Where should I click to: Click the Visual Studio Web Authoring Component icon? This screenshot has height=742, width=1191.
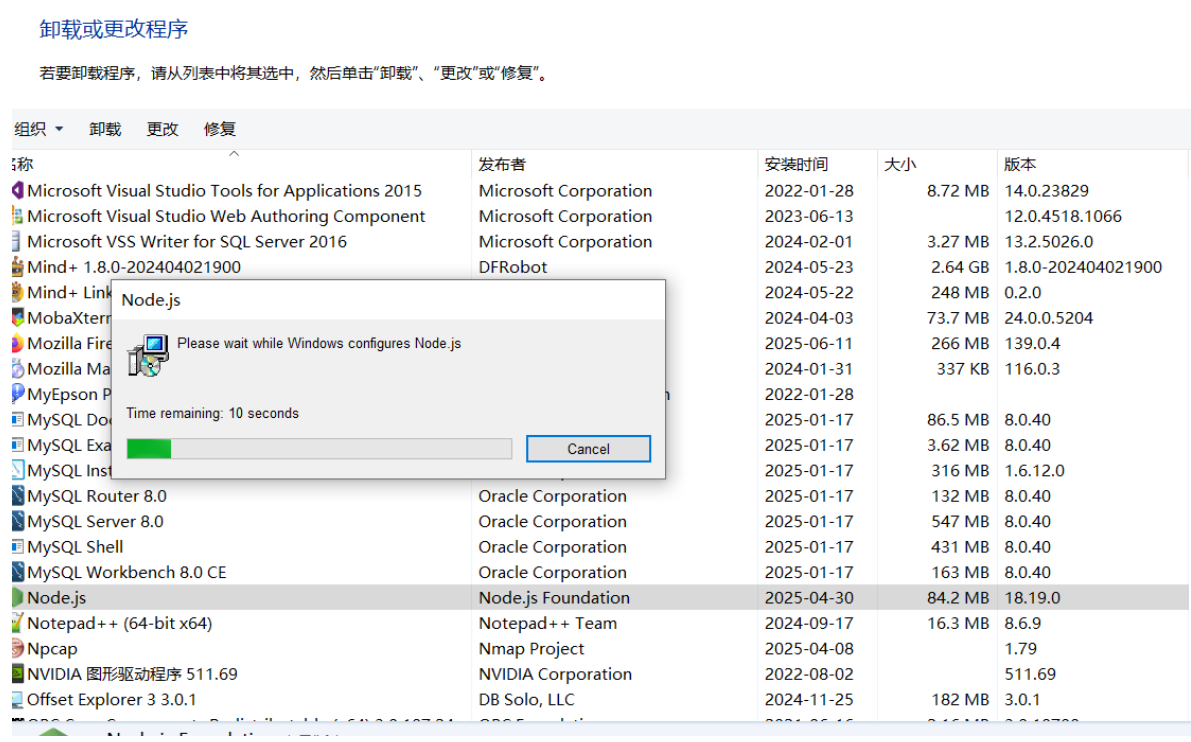(17, 216)
